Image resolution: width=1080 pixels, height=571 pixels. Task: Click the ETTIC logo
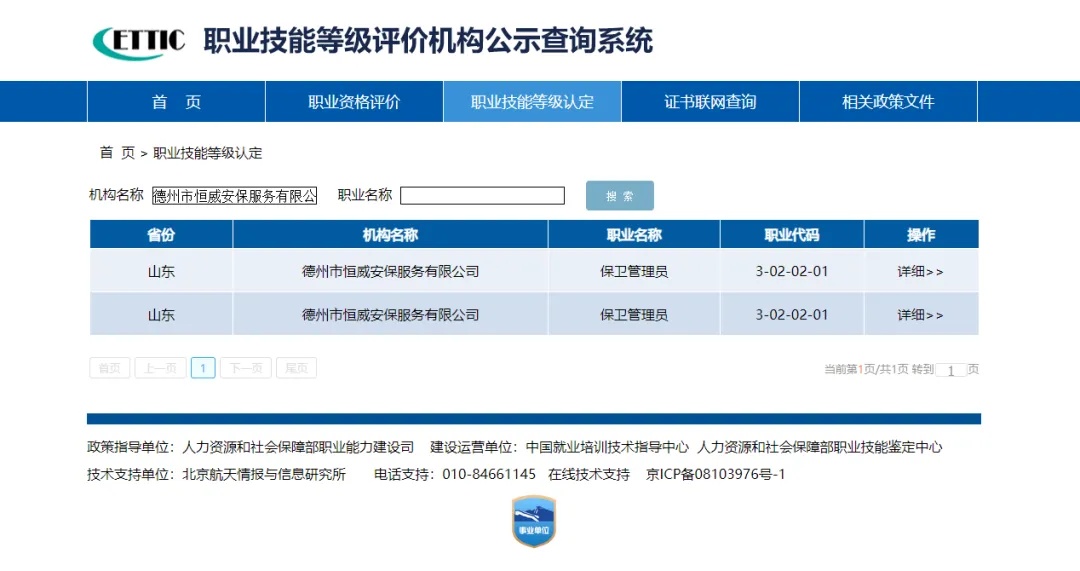point(139,41)
